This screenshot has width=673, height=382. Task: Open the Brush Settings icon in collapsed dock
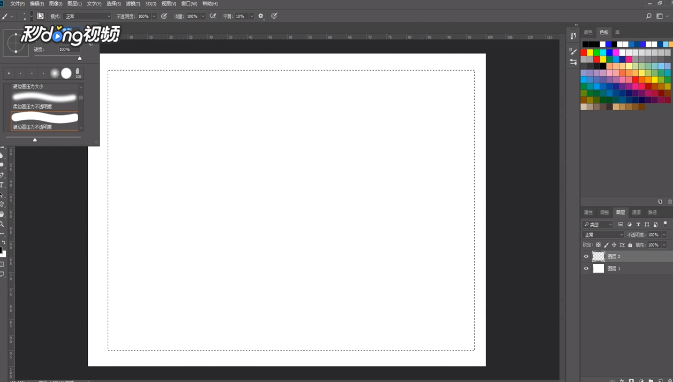(573, 52)
